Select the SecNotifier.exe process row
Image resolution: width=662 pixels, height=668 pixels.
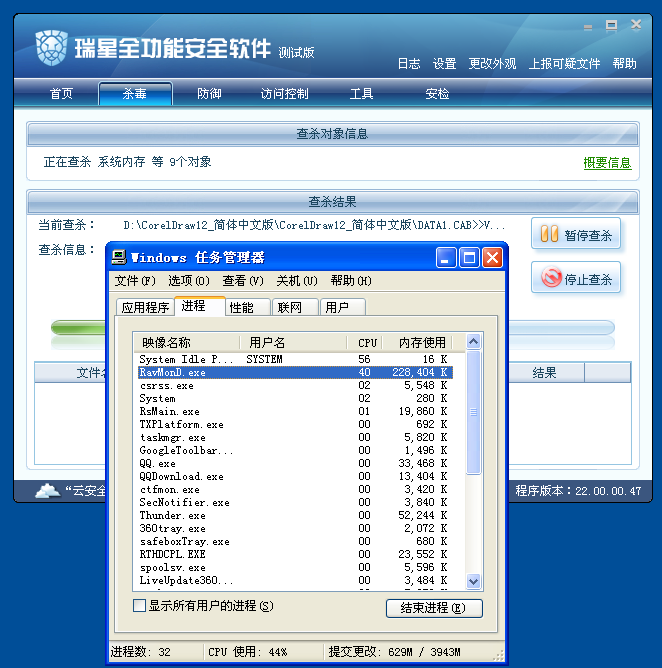(x=295, y=502)
